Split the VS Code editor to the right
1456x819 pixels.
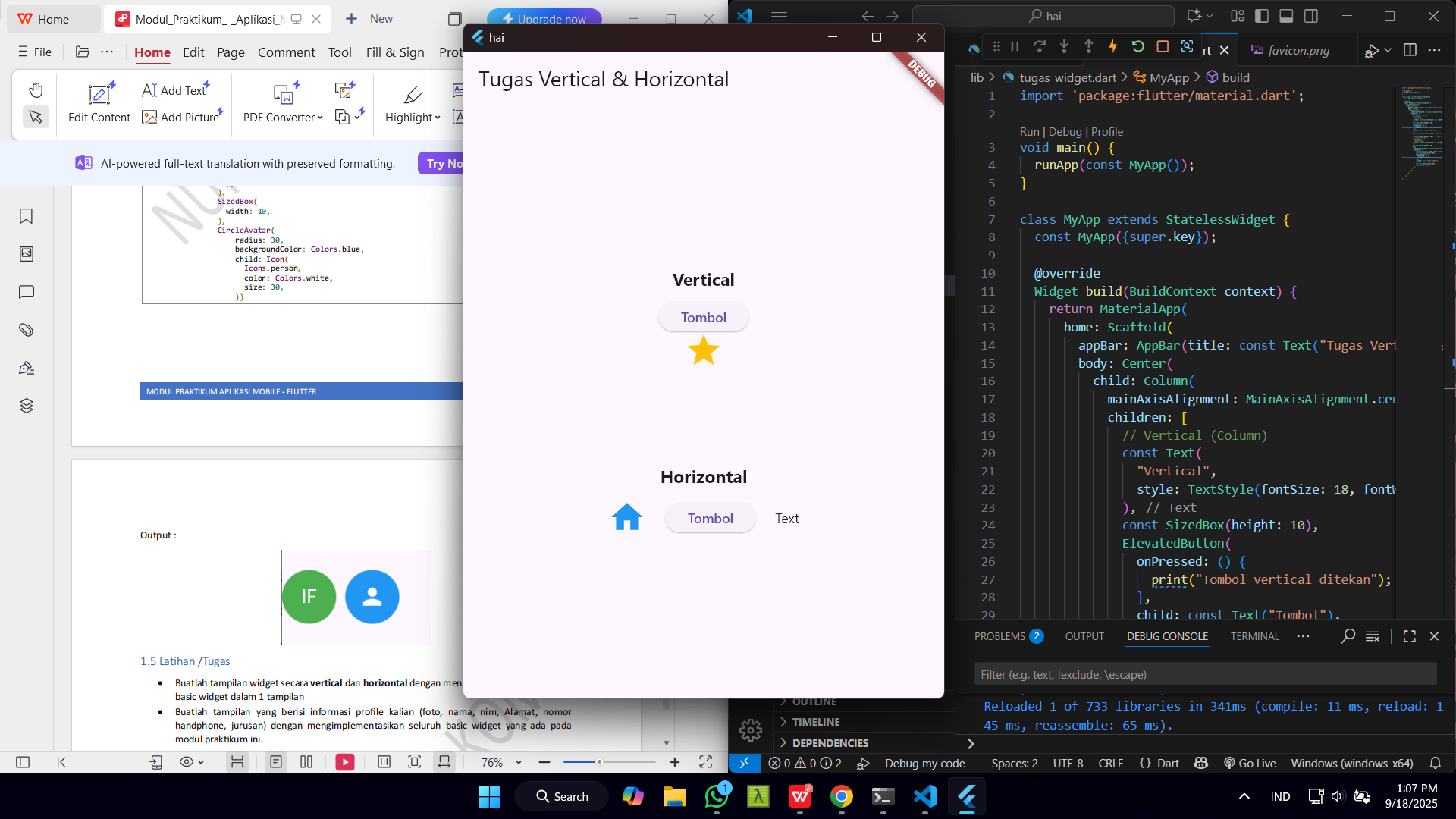1410,50
